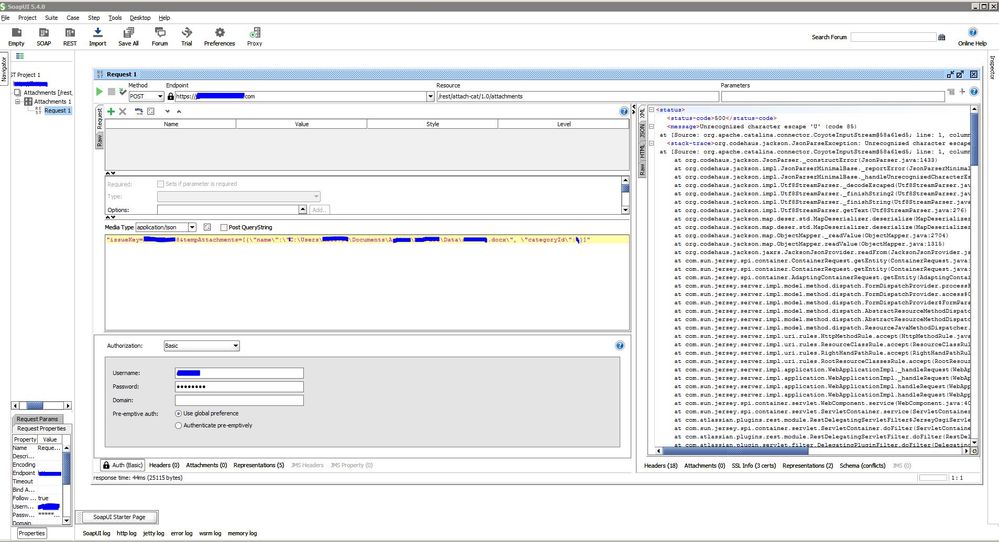
Task: Switch to Representations (5) request tab
Action: pos(259,466)
